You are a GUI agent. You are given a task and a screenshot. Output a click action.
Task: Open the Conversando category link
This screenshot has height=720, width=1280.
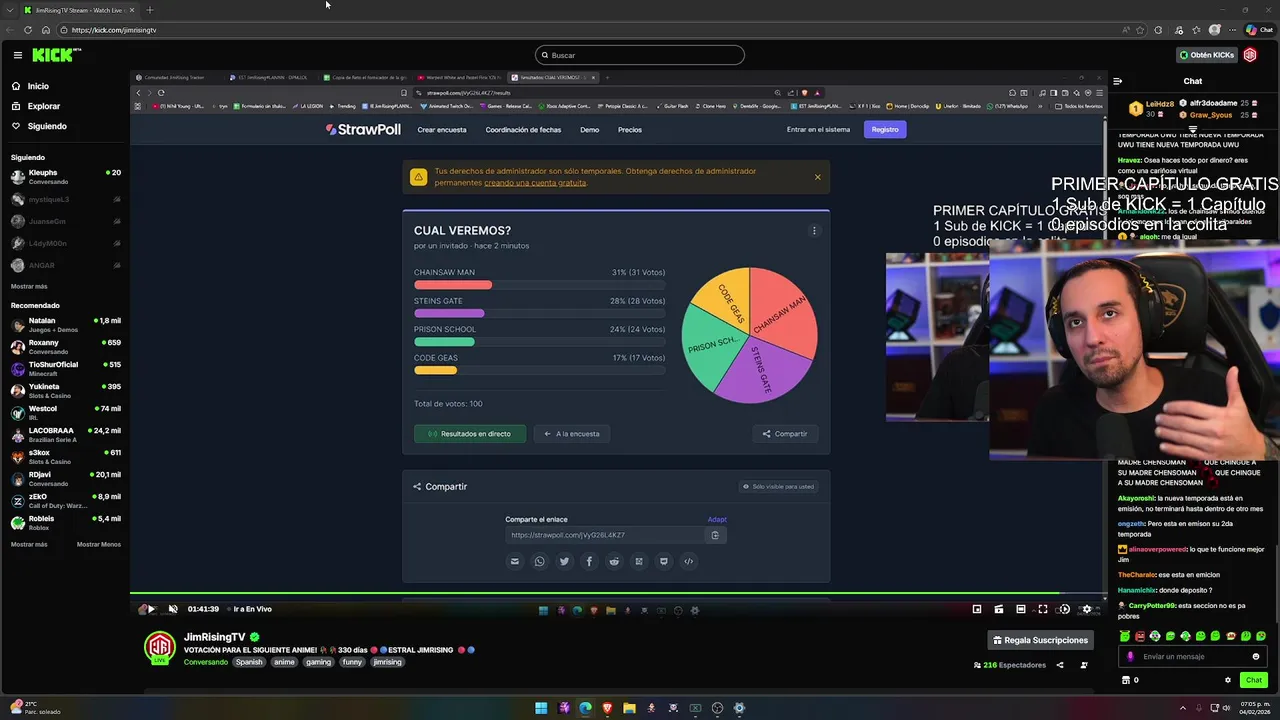point(206,662)
